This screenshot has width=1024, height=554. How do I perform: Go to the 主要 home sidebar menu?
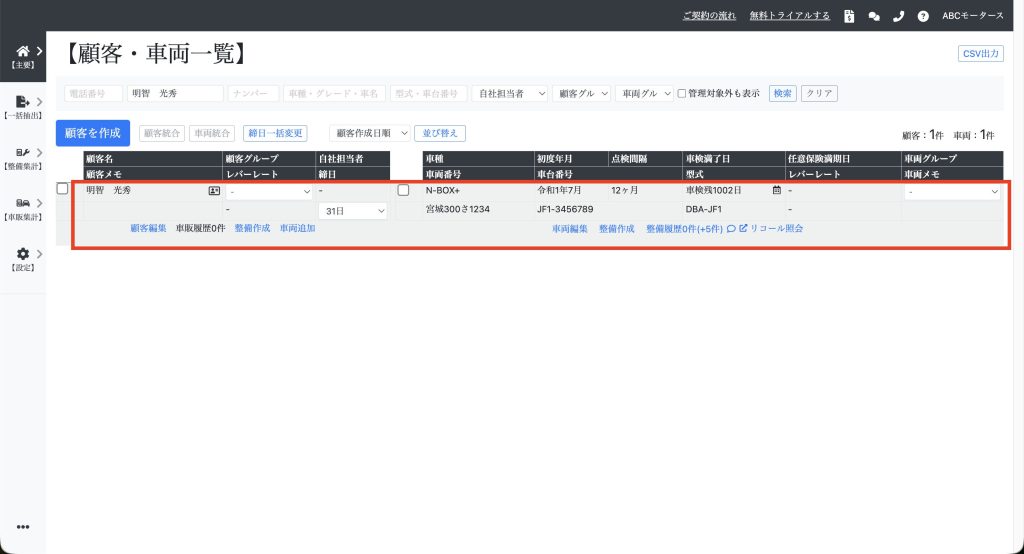click(x=23, y=55)
